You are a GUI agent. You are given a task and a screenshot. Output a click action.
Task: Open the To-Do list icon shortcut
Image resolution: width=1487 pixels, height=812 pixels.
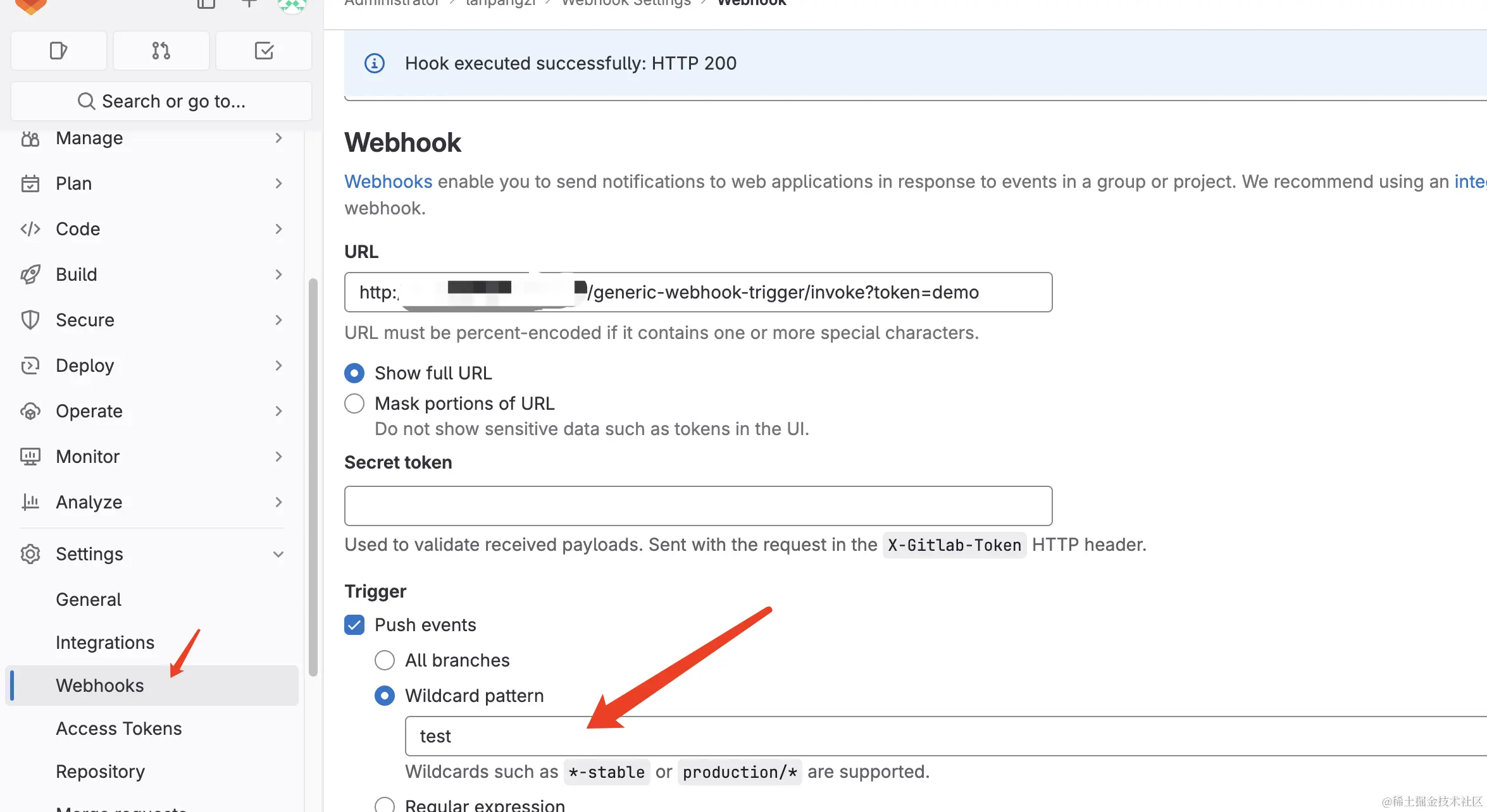[263, 51]
